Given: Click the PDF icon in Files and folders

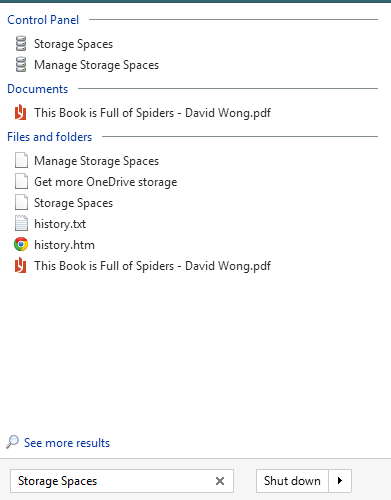Looking at the screenshot, I should [21, 265].
